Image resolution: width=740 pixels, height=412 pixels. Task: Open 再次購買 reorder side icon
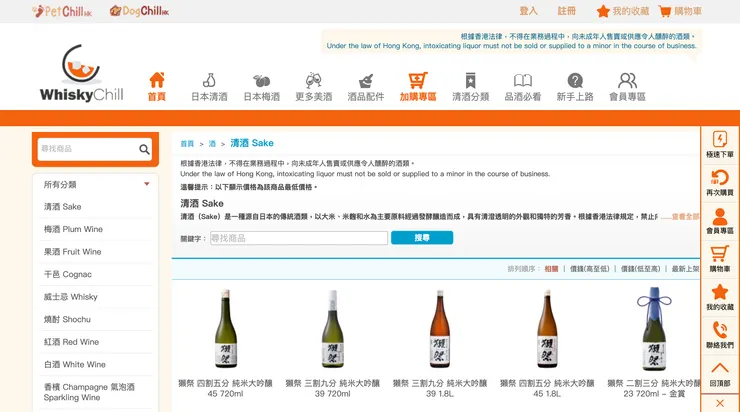pos(720,177)
